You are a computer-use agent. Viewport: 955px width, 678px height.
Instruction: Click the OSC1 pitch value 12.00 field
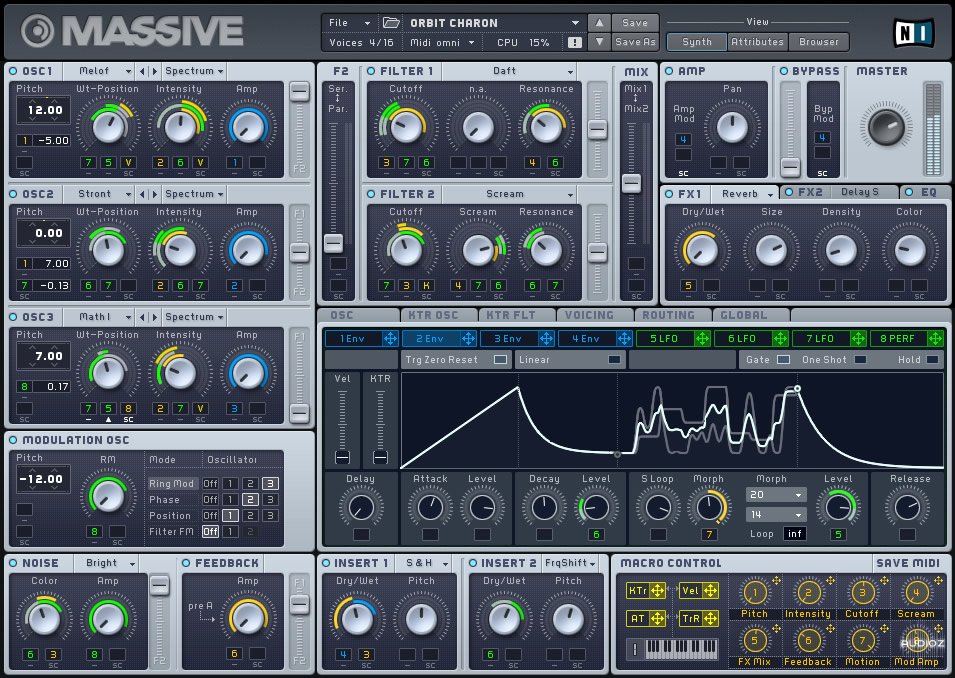click(44, 110)
